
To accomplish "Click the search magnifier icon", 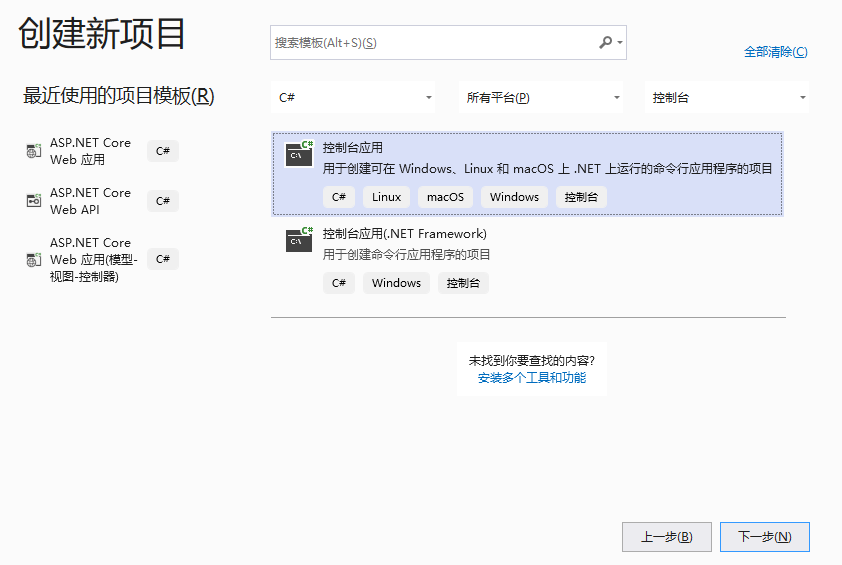I will click(605, 42).
